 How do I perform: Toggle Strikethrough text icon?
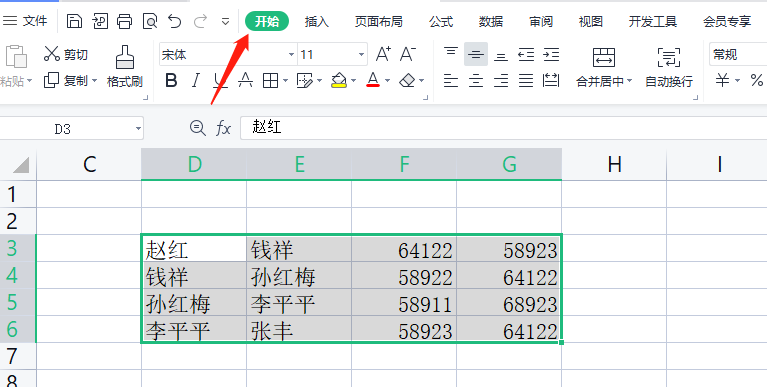(245, 80)
